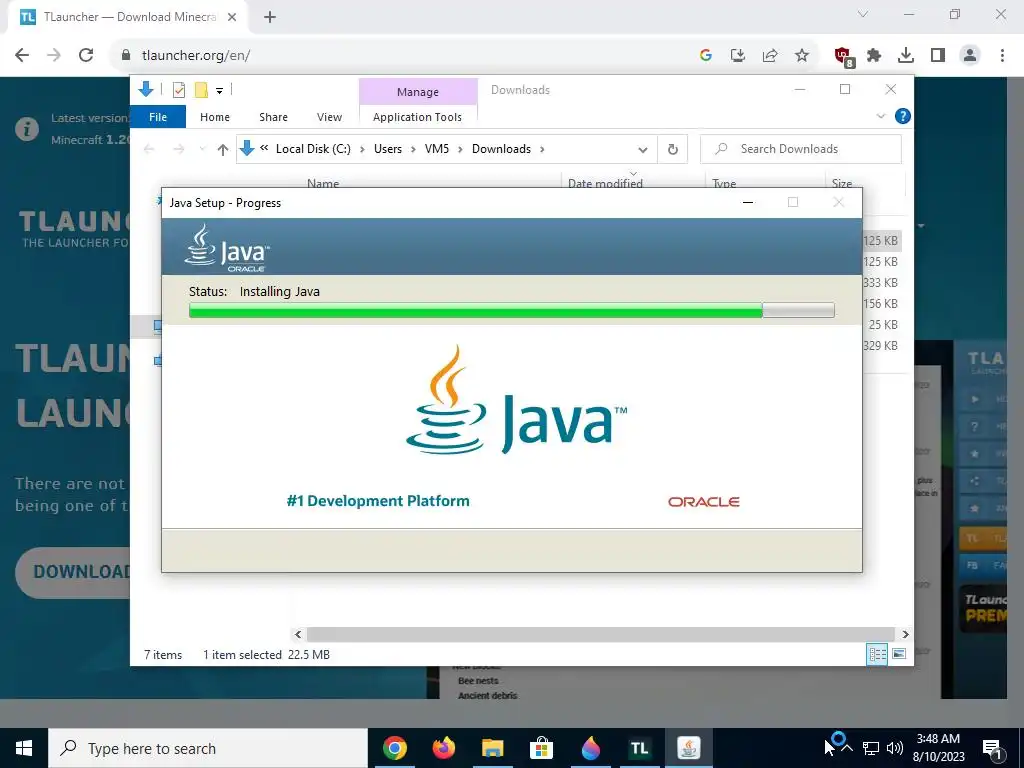Image resolution: width=1024 pixels, height=768 pixels.
Task: Click the Java installation progress bar
Action: (x=511, y=310)
